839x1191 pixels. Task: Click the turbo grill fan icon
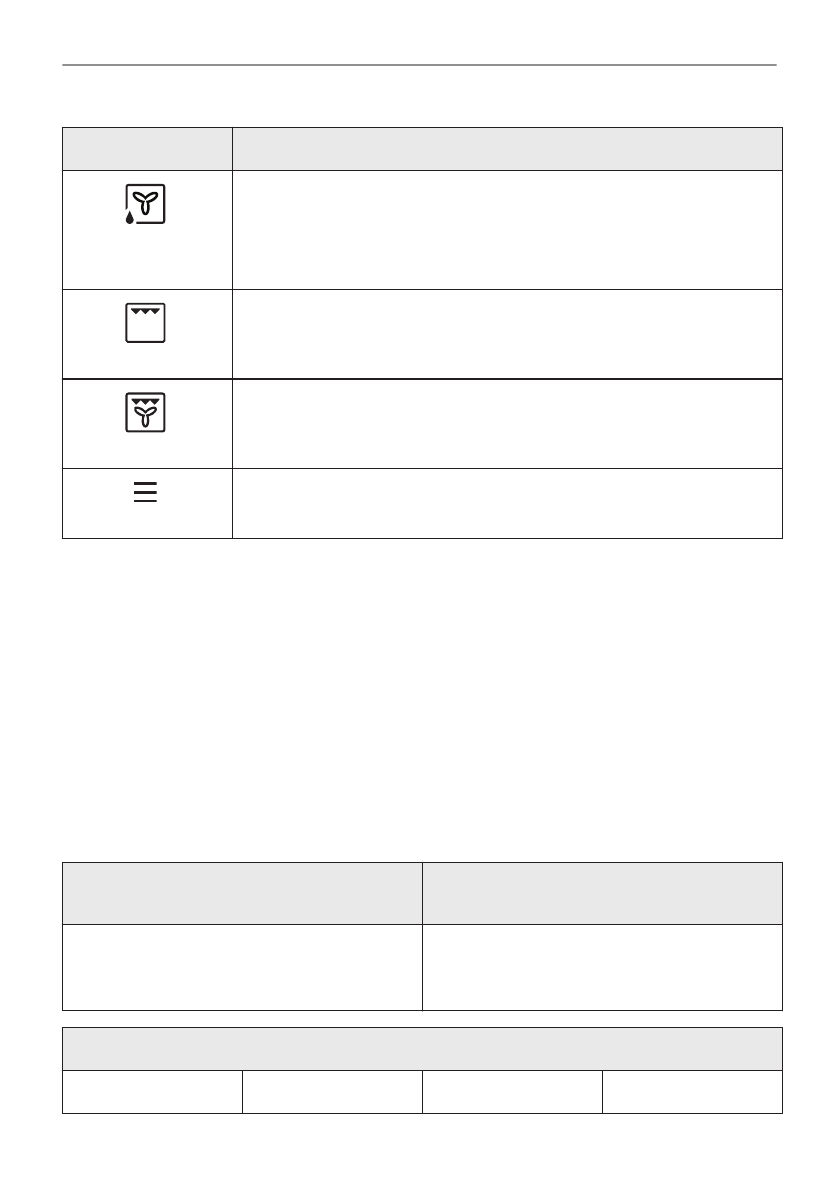(147, 412)
